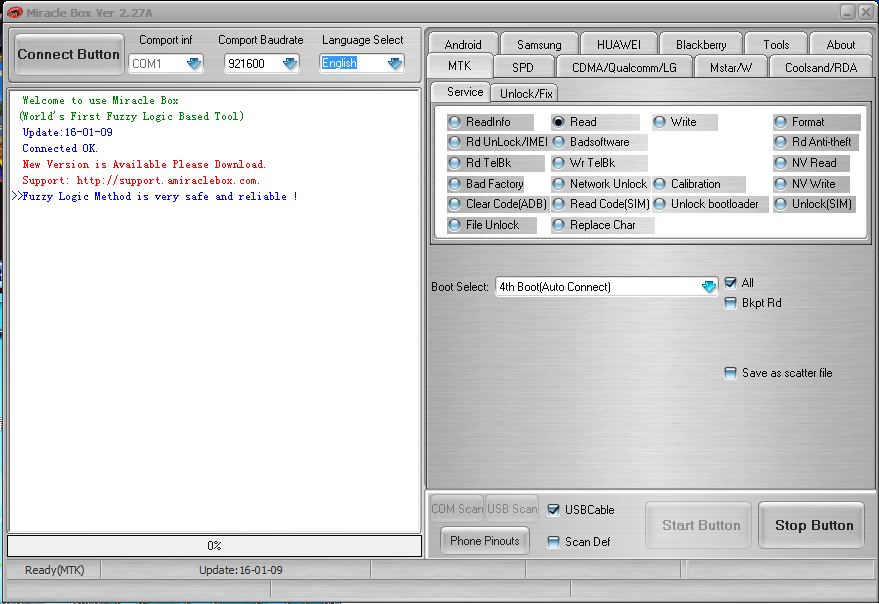This screenshot has height=604, width=879.
Task: Click the Update:16-01-09 status bar text
Action: [x=240, y=570]
